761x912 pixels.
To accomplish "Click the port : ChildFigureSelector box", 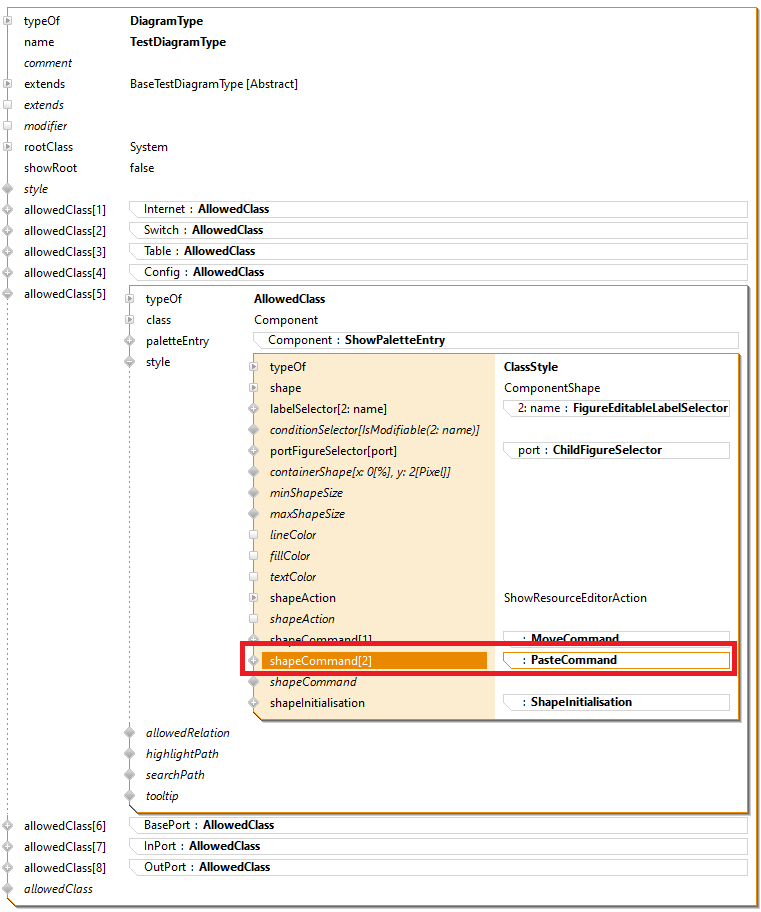I will 616,450.
